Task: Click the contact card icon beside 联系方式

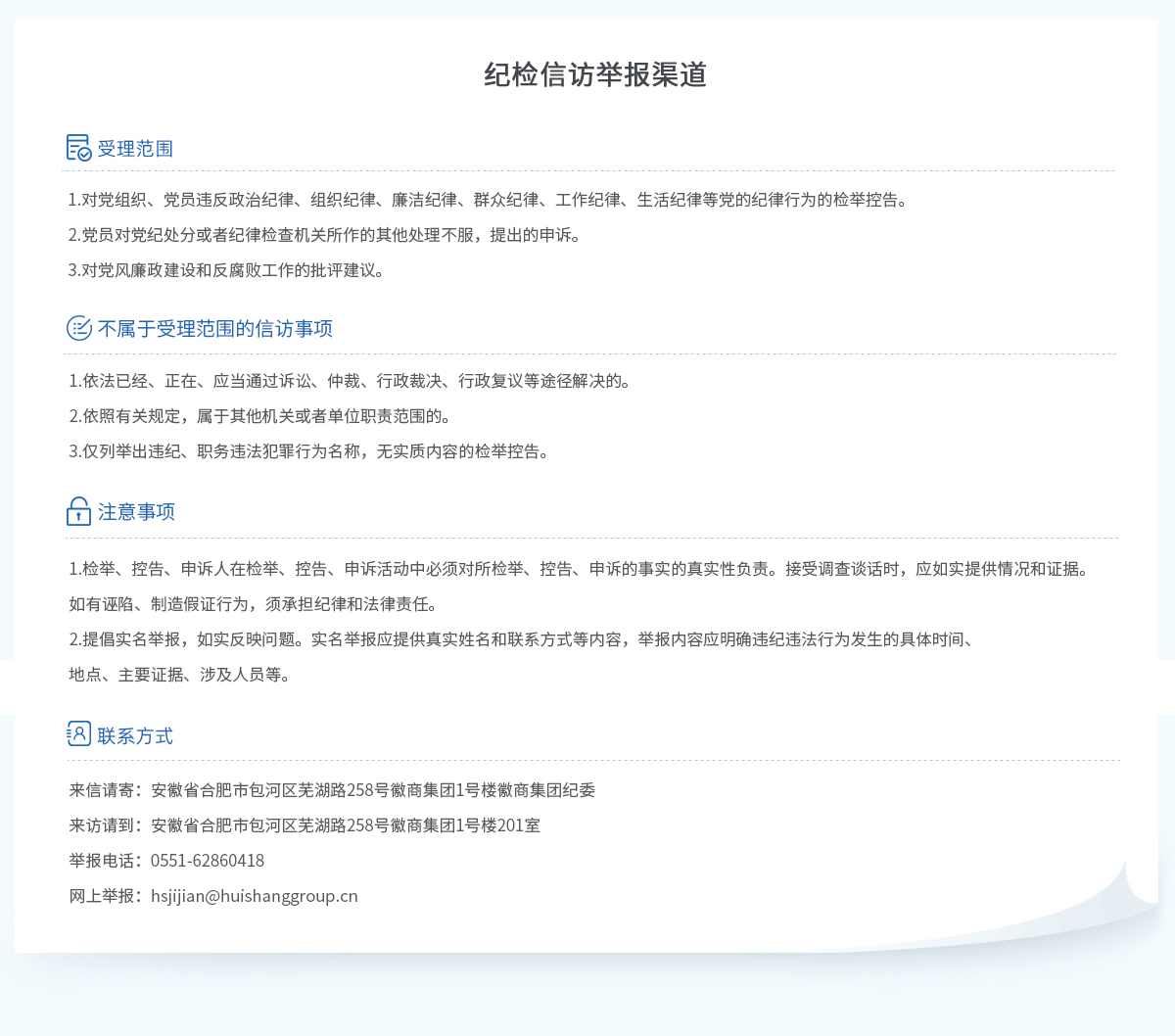Action: [x=78, y=734]
